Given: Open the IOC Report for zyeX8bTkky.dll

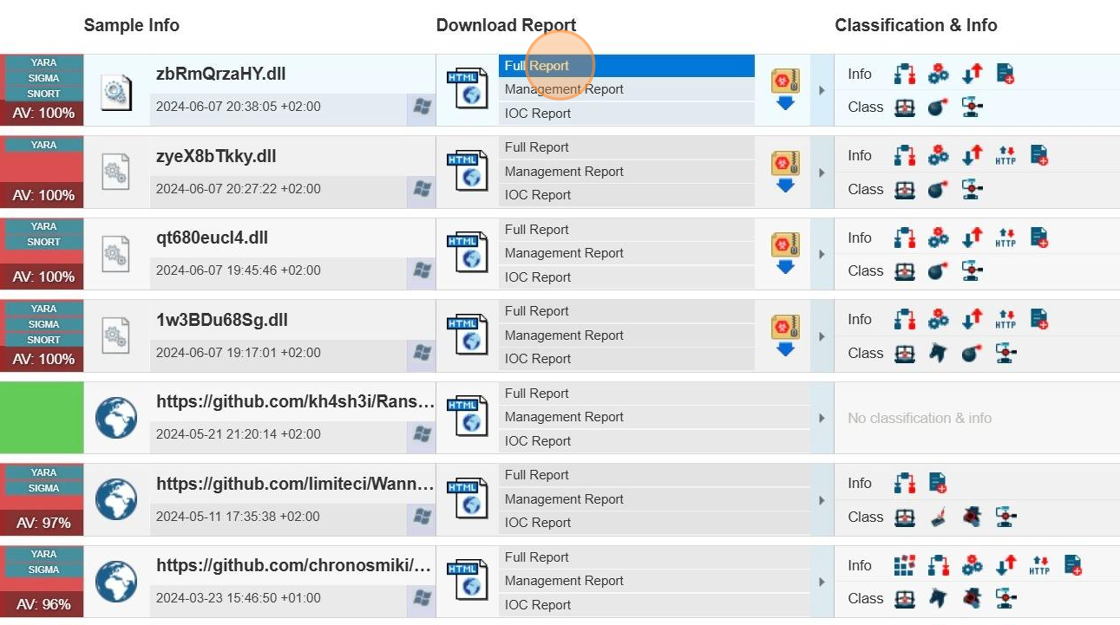Looking at the screenshot, I should [x=537, y=194].
